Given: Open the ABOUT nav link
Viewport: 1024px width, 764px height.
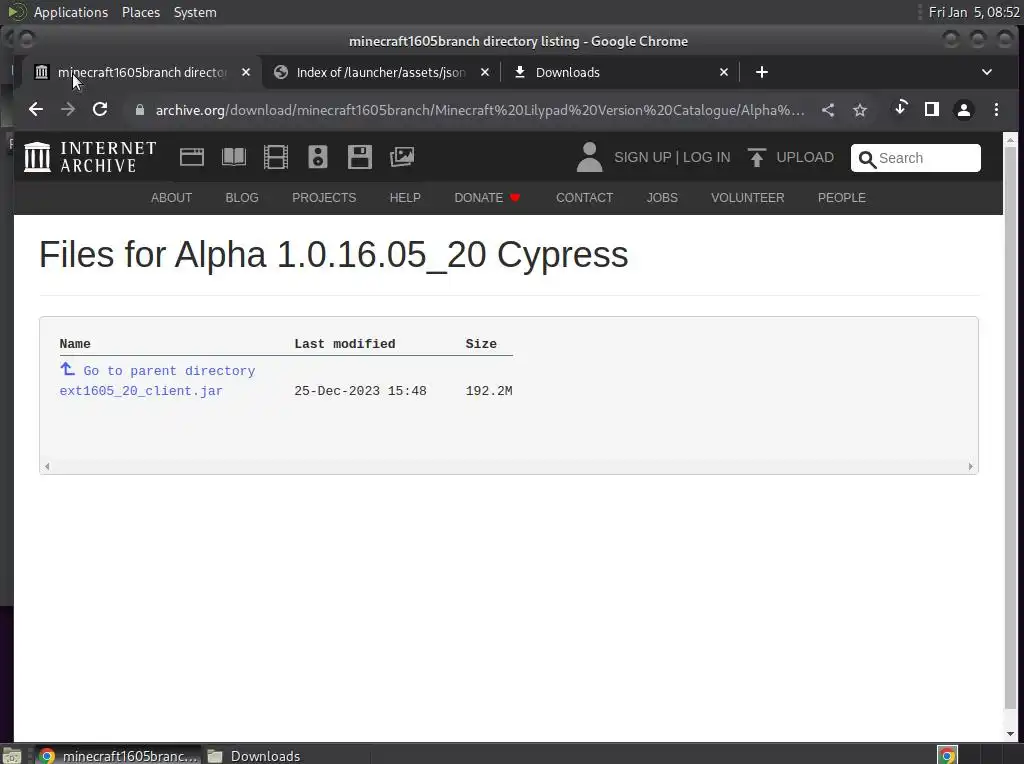Looking at the screenshot, I should (171, 198).
